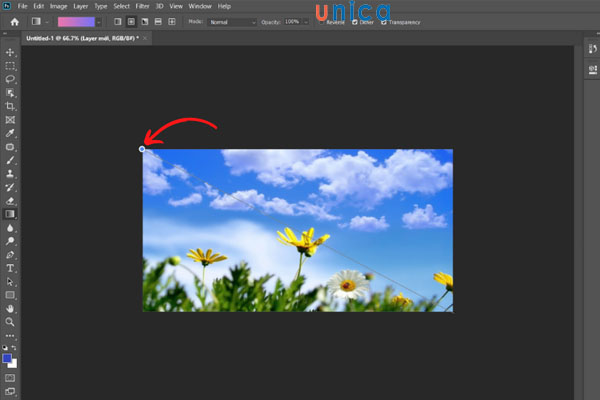The height and width of the screenshot is (400, 600).
Task: Pick the blue foreground color swatch
Action: [x=7, y=358]
